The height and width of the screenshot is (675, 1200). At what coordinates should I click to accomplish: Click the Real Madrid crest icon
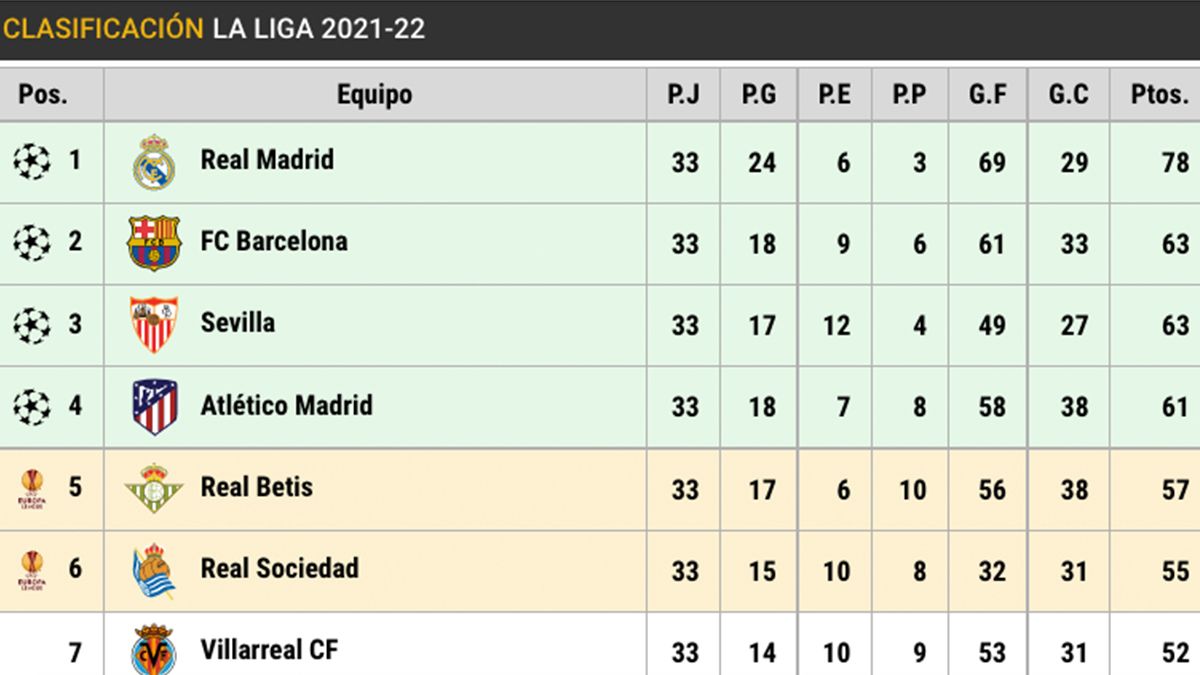(154, 162)
